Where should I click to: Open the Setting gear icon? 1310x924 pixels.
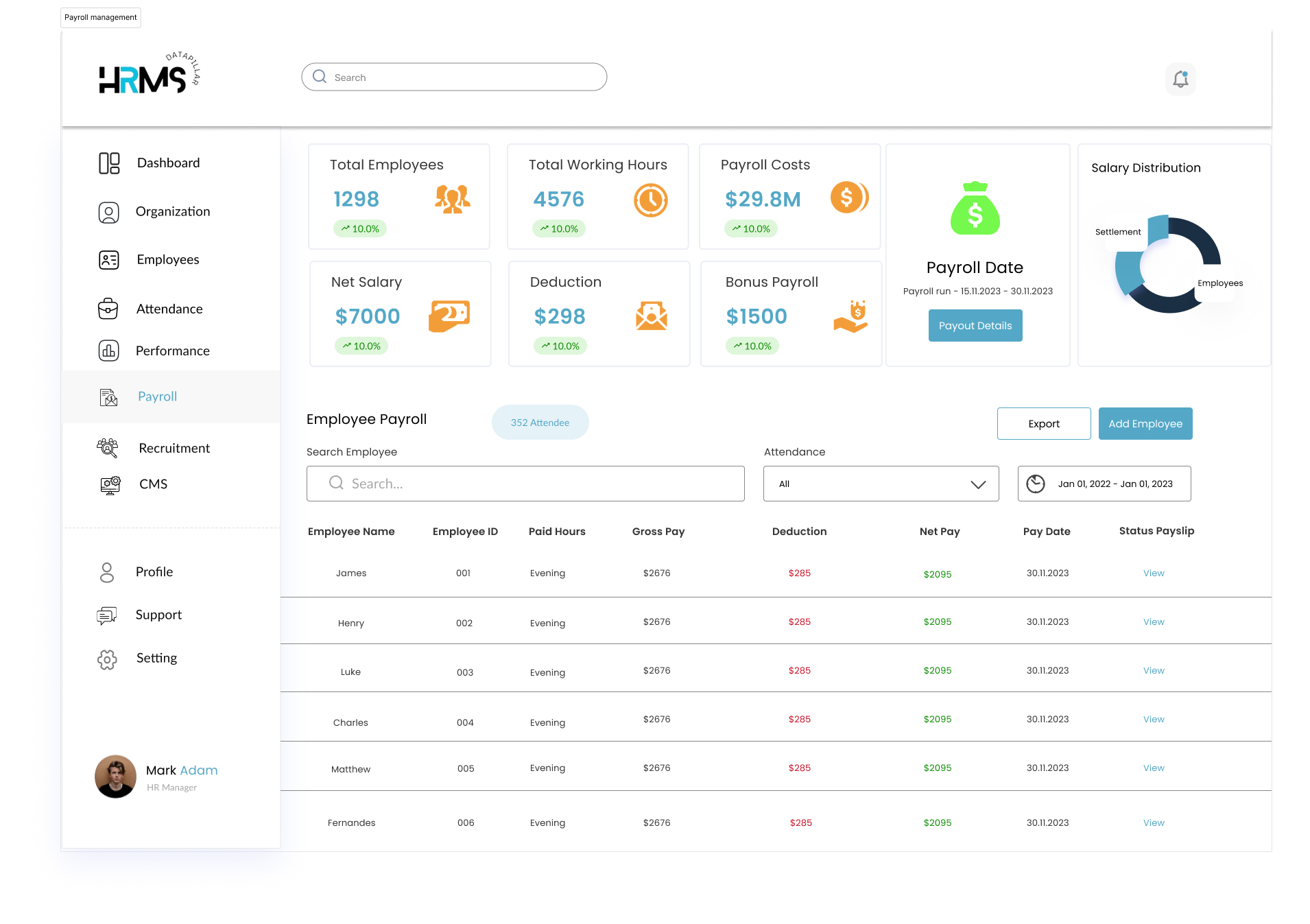[107, 659]
